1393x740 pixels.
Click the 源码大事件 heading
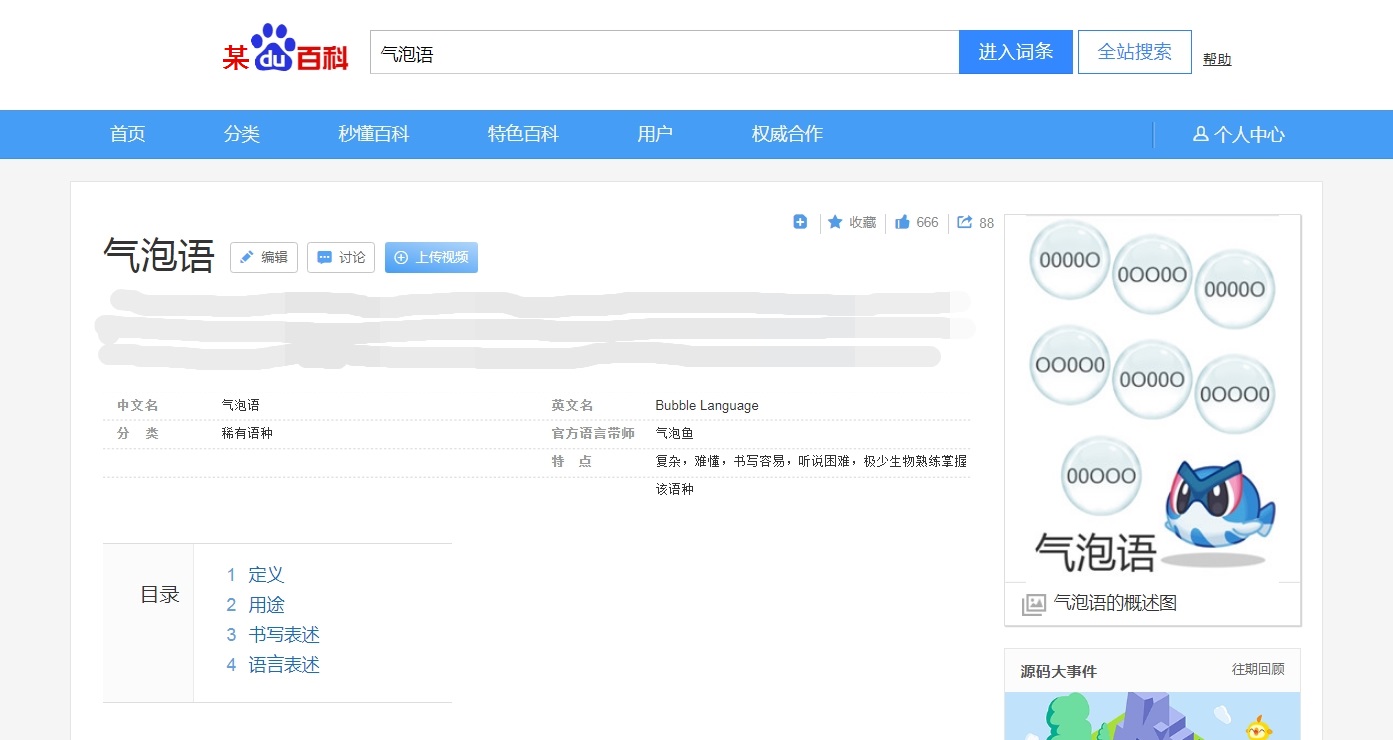click(x=1058, y=671)
